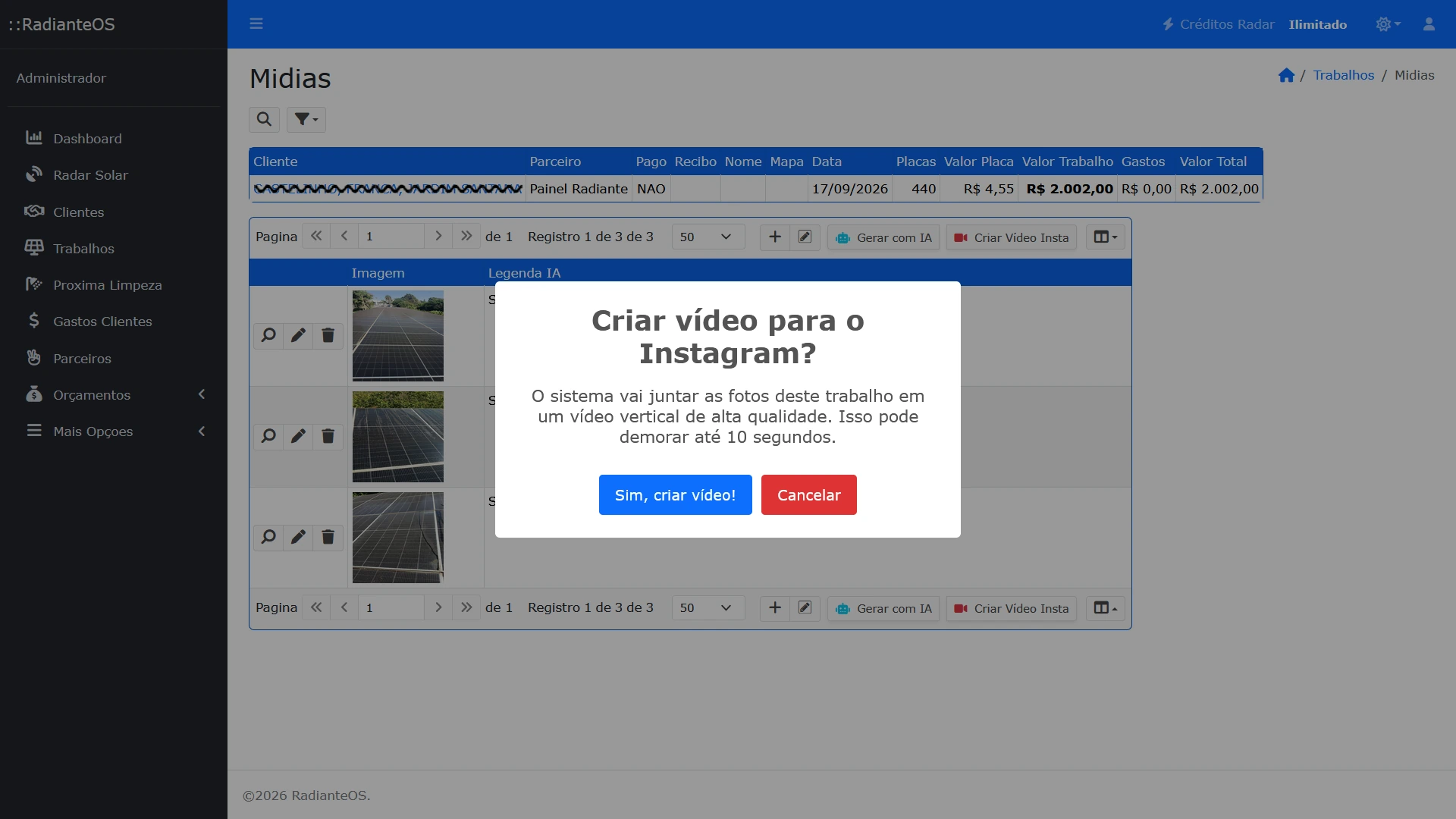Click Cancelar in the Instagram video dialog

click(808, 494)
